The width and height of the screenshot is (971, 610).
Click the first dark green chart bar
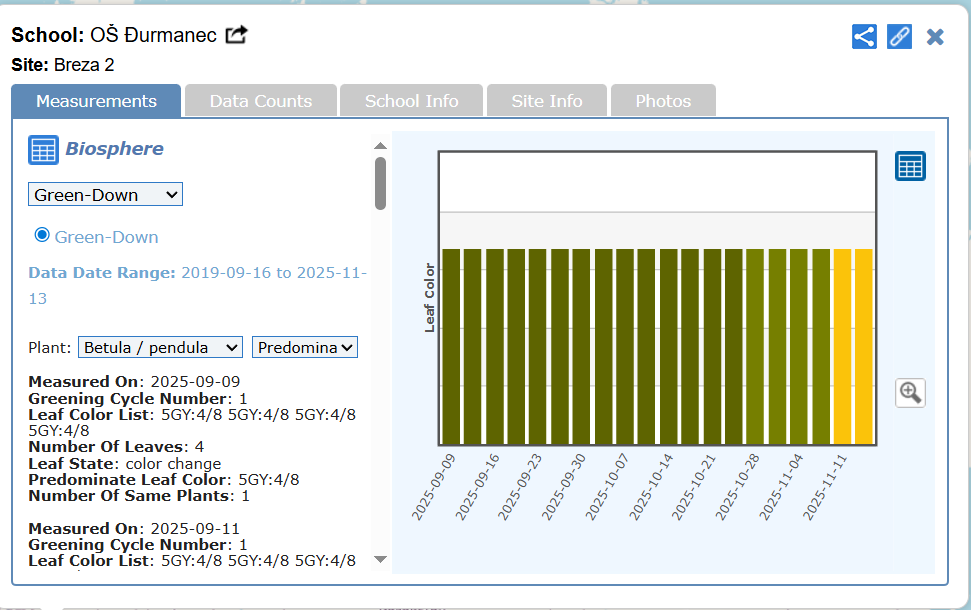tap(451, 346)
